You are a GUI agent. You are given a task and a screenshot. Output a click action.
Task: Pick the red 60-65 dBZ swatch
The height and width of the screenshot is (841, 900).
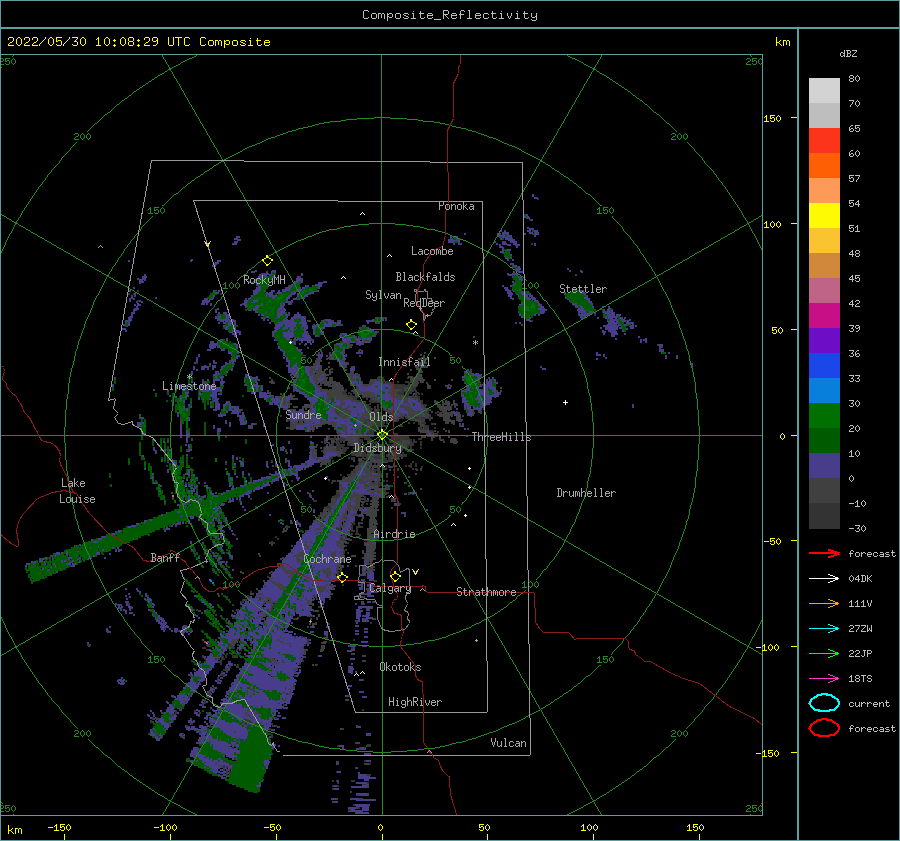[x=824, y=141]
